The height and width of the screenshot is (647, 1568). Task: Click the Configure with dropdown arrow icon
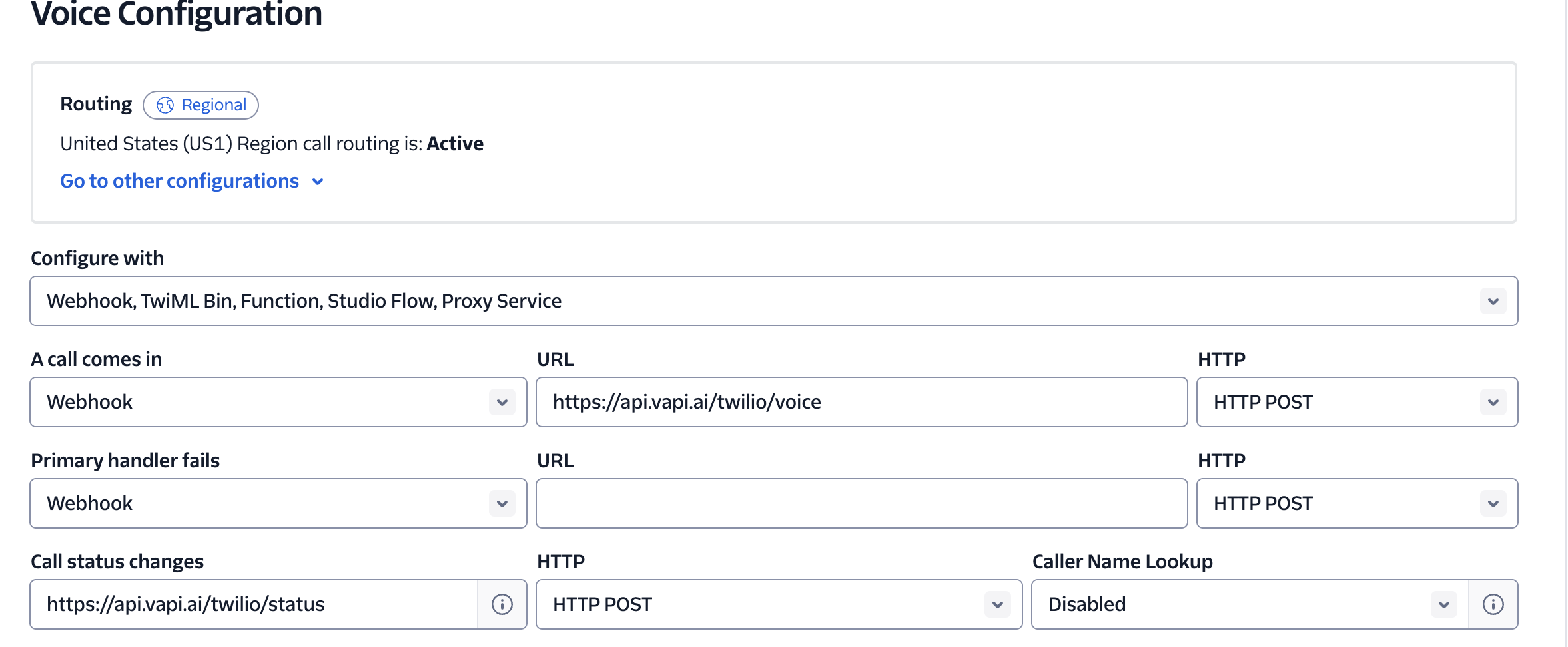(x=1493, y=301)
